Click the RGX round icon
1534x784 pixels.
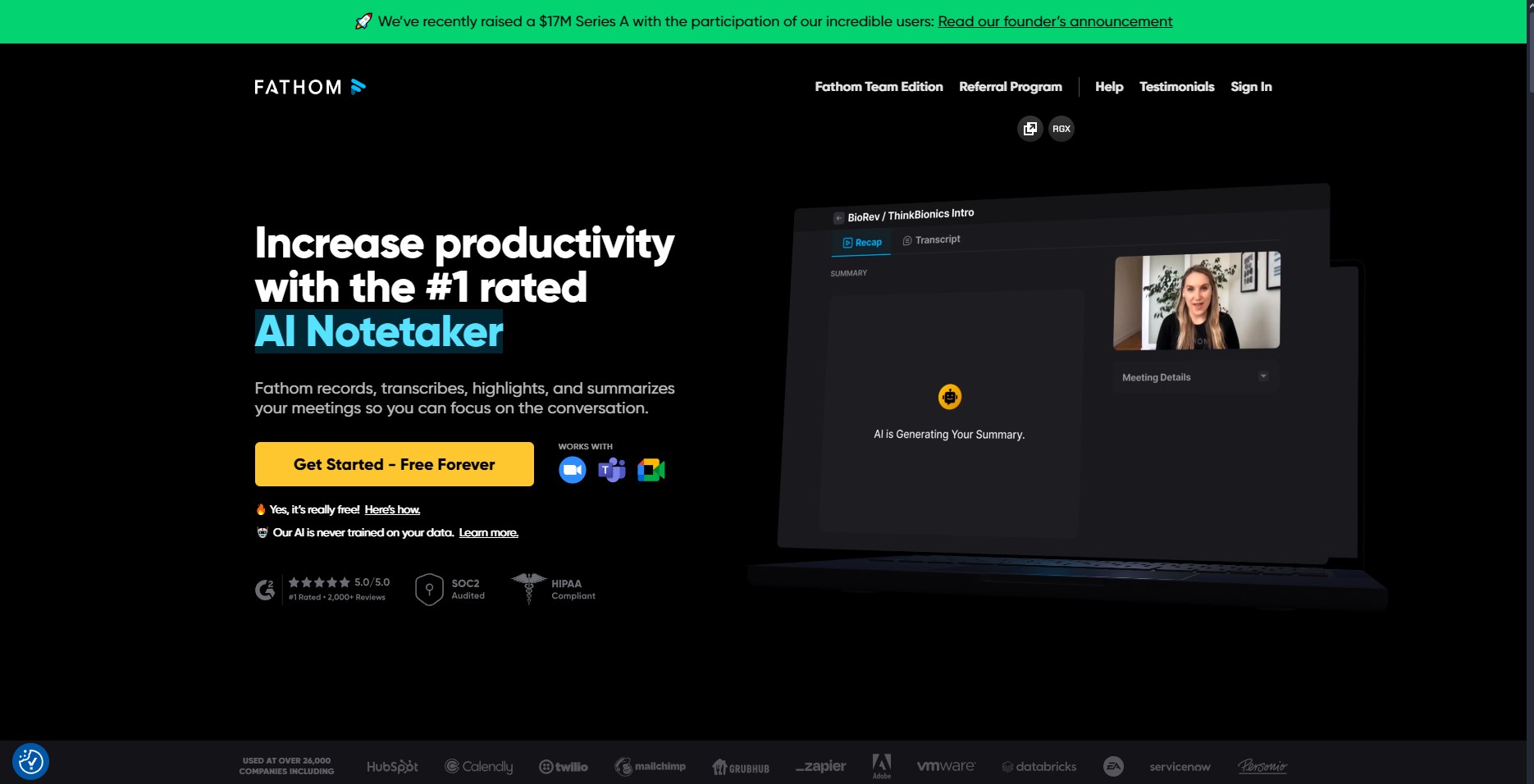pyautogui.click(x=1061, y=129)
